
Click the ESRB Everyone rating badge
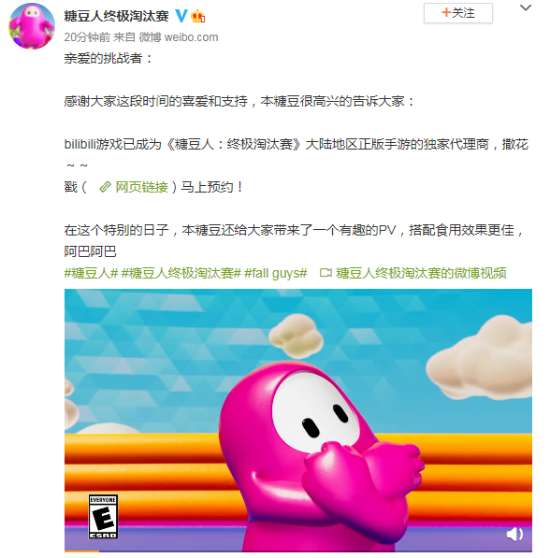pos(103,516)
